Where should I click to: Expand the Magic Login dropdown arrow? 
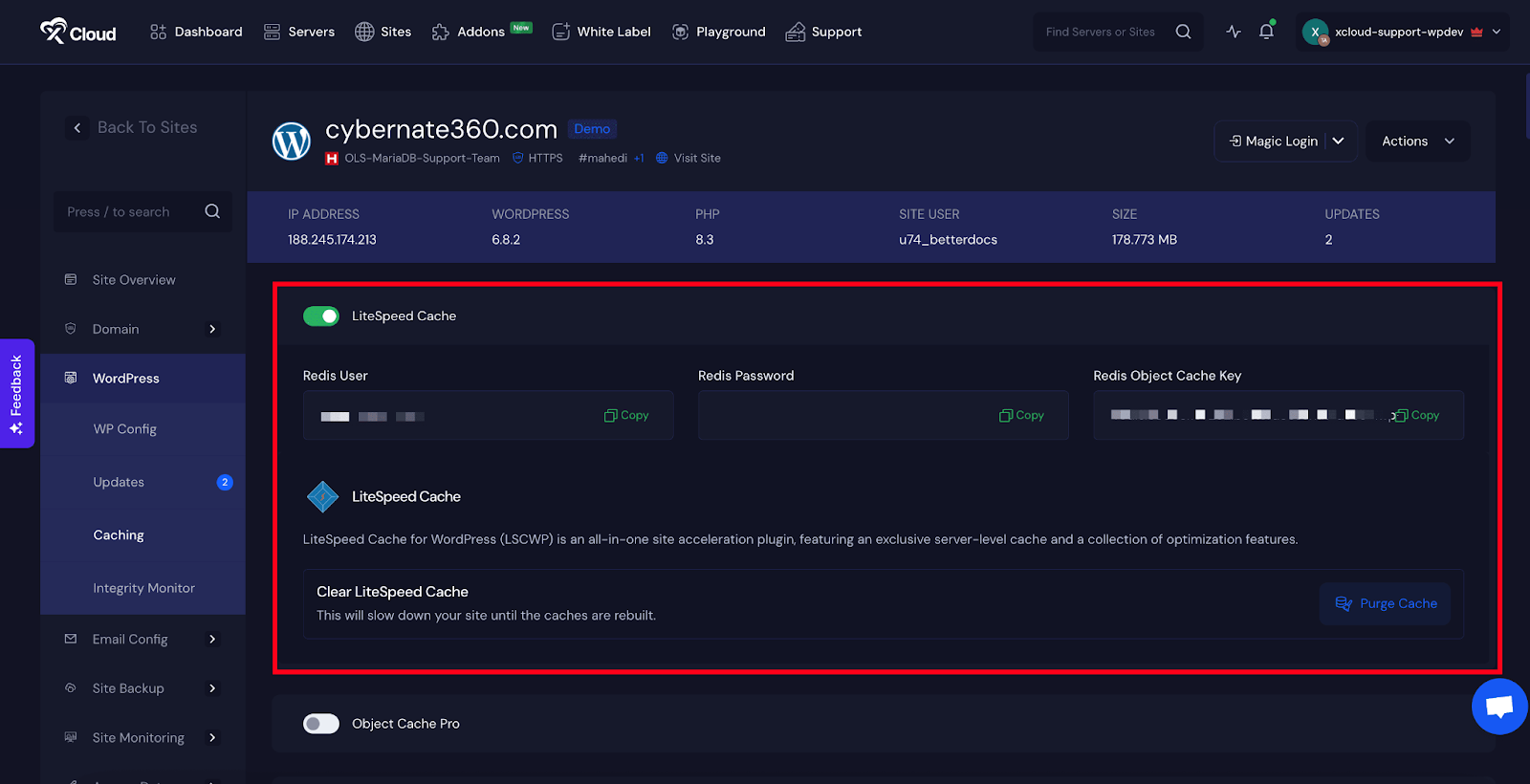click(x=1339, y=141)
